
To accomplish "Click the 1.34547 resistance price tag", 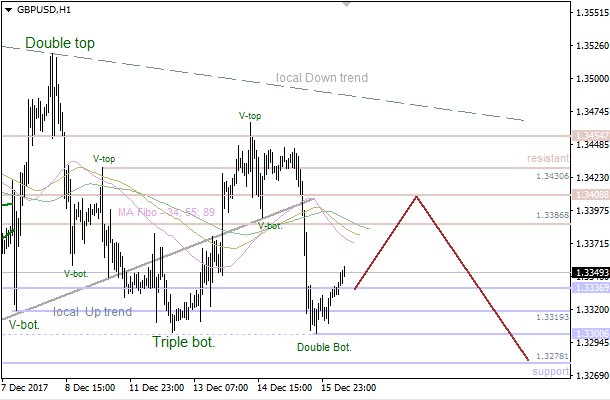I will coord(588,134).
